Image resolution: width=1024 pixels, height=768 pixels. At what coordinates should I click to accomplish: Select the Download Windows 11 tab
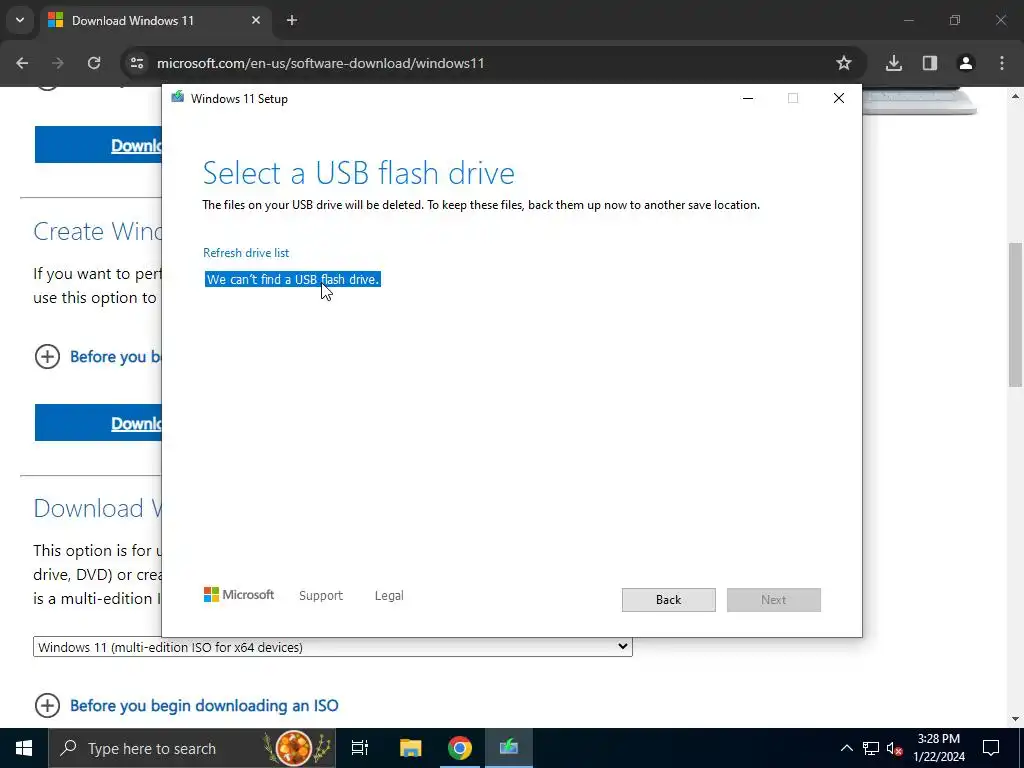(155, 20)
